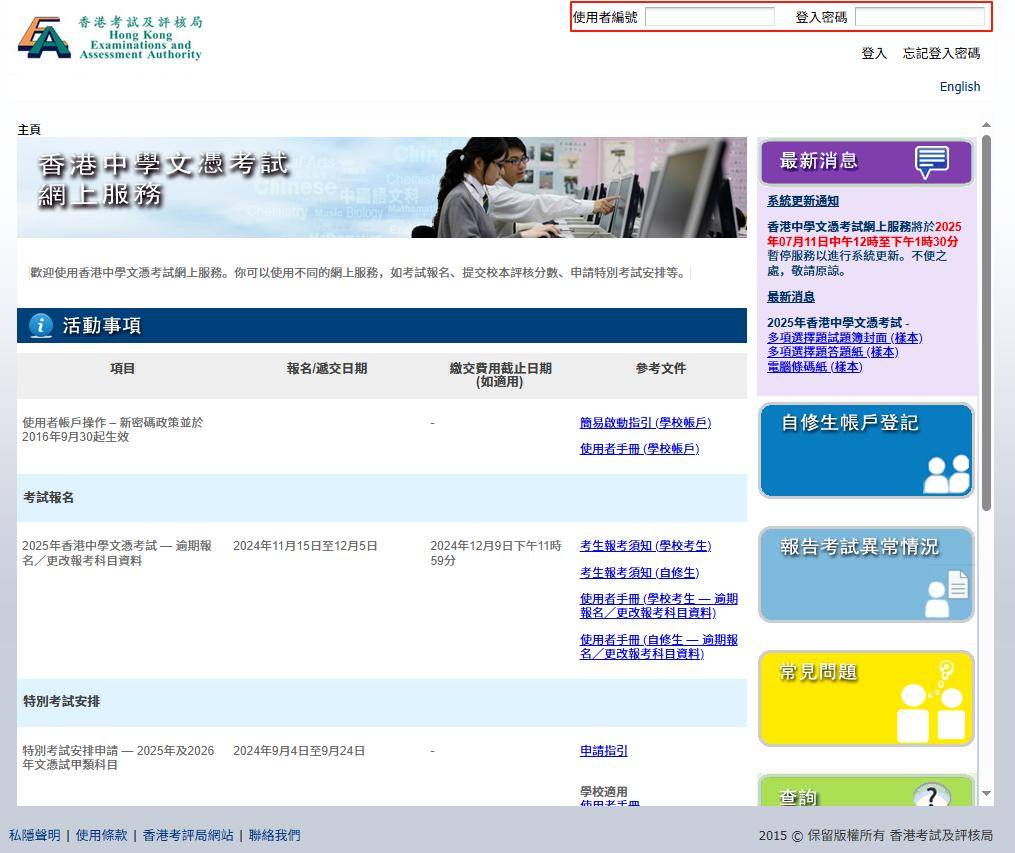This screenshot has height=853, width=1015.
Task: Click the 2024年11月15日至12月5日 date cell
Action: 305,546
